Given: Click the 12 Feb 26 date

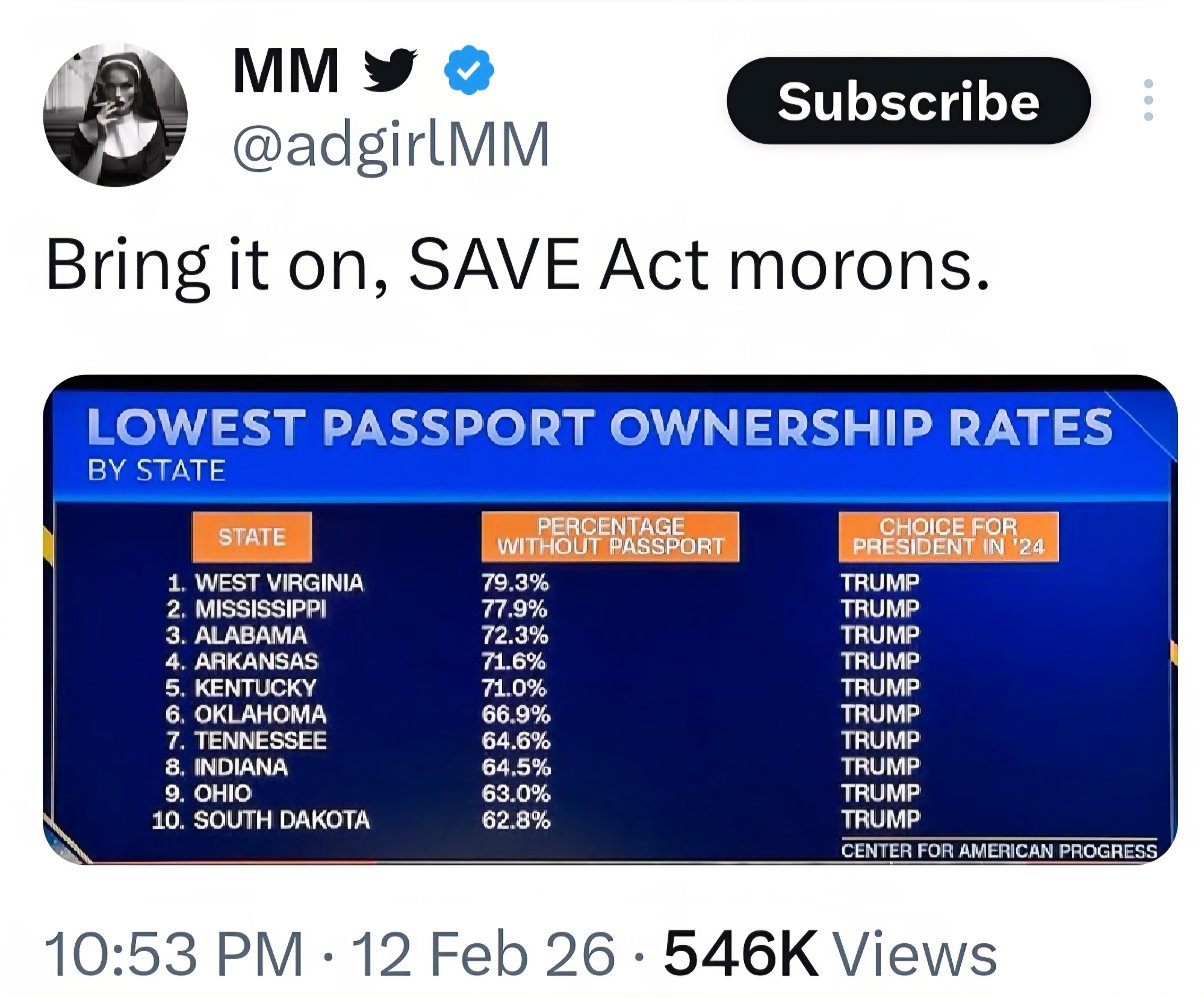Looking at the screenshot, I should [x=483, y=953].
